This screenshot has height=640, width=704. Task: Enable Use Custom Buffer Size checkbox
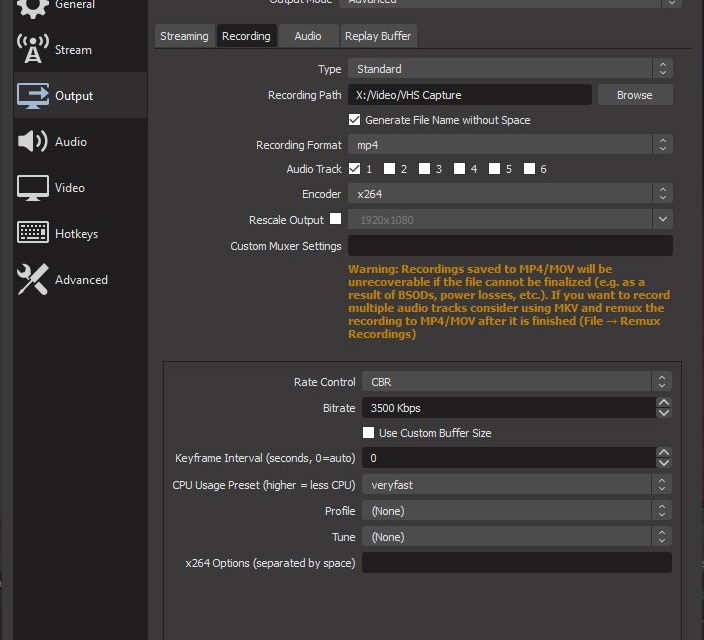point(369,433)
